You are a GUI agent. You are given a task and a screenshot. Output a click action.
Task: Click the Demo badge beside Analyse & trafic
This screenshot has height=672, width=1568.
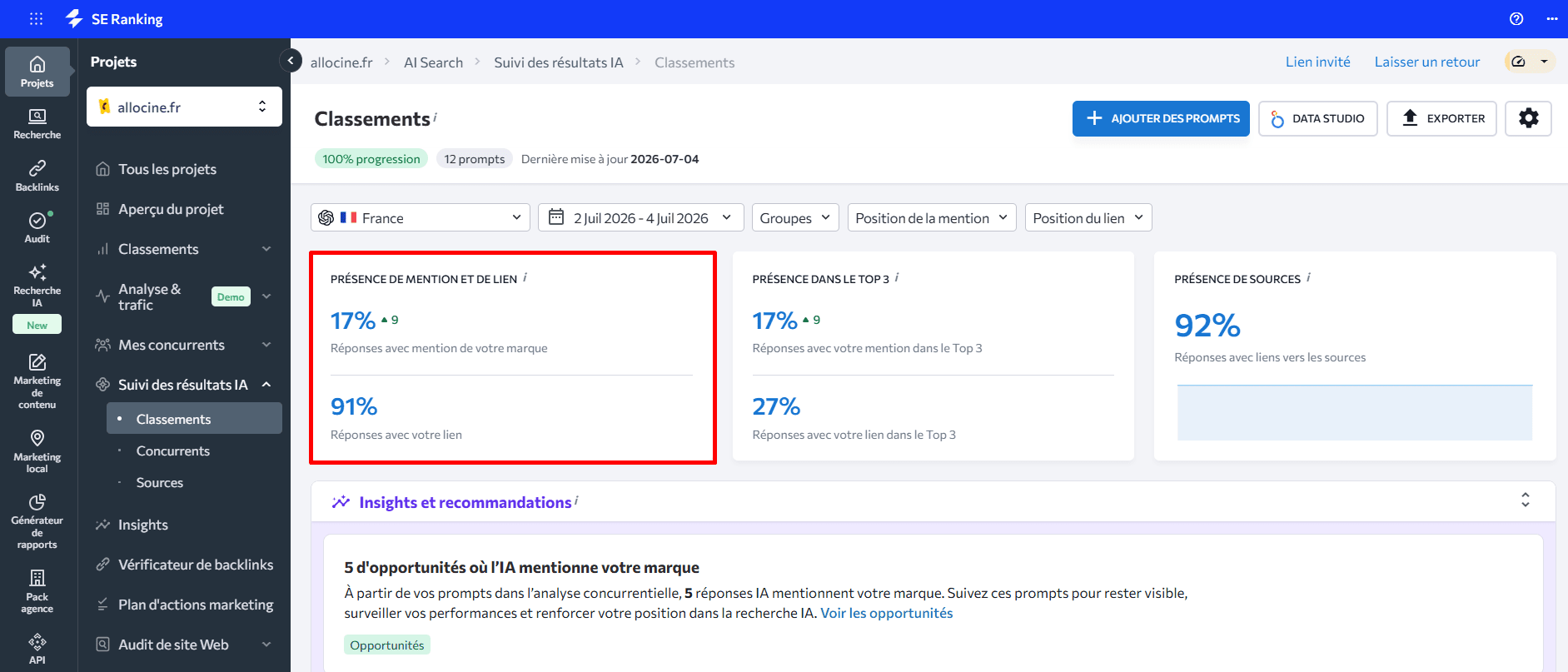click(x=231, y=296)
